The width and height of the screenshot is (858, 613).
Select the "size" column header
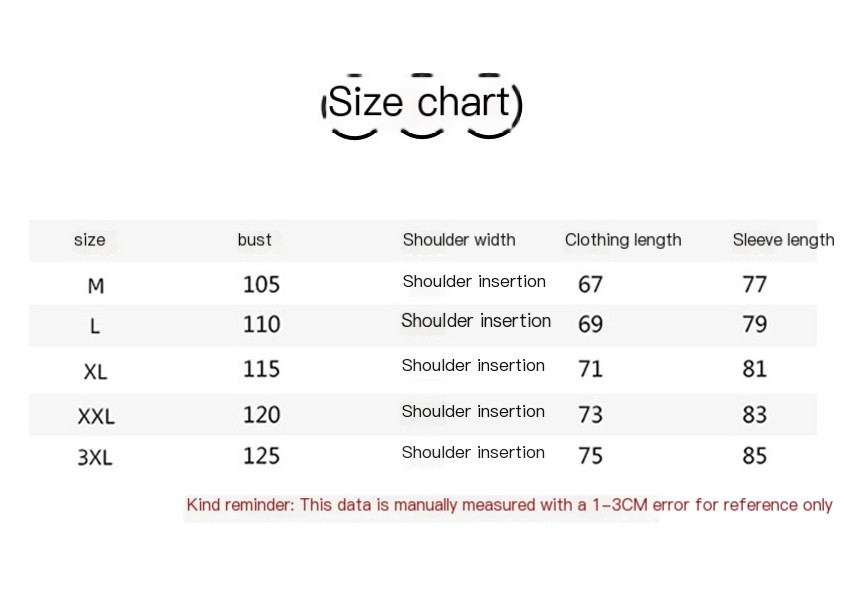click(x=89, y=240)
